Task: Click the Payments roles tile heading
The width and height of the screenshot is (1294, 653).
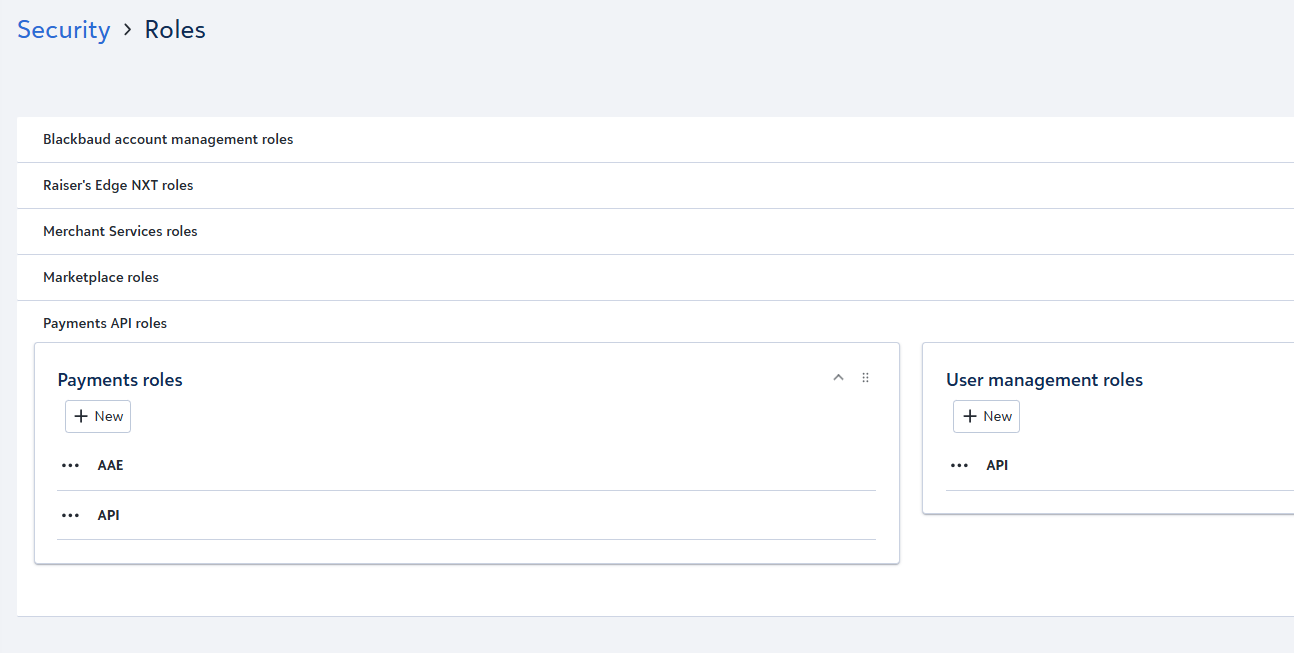Action: pyautogui.click(x=120, y=380)
